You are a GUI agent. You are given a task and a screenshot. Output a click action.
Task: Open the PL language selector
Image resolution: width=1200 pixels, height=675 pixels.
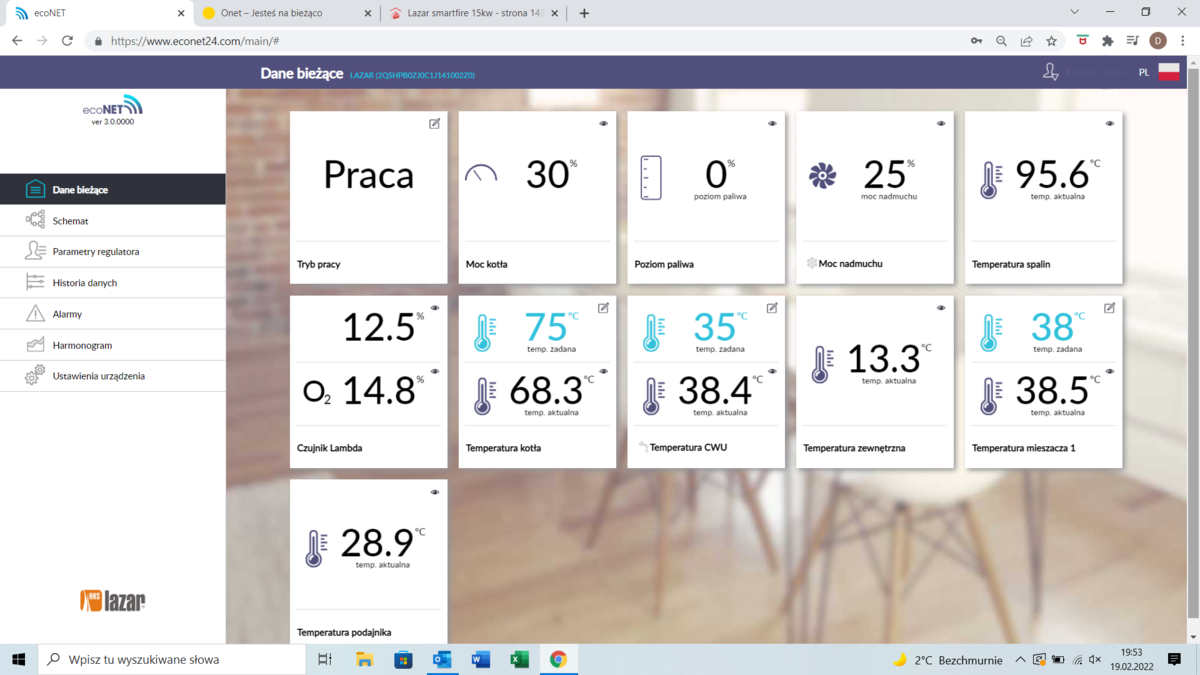click(1141, 72)
